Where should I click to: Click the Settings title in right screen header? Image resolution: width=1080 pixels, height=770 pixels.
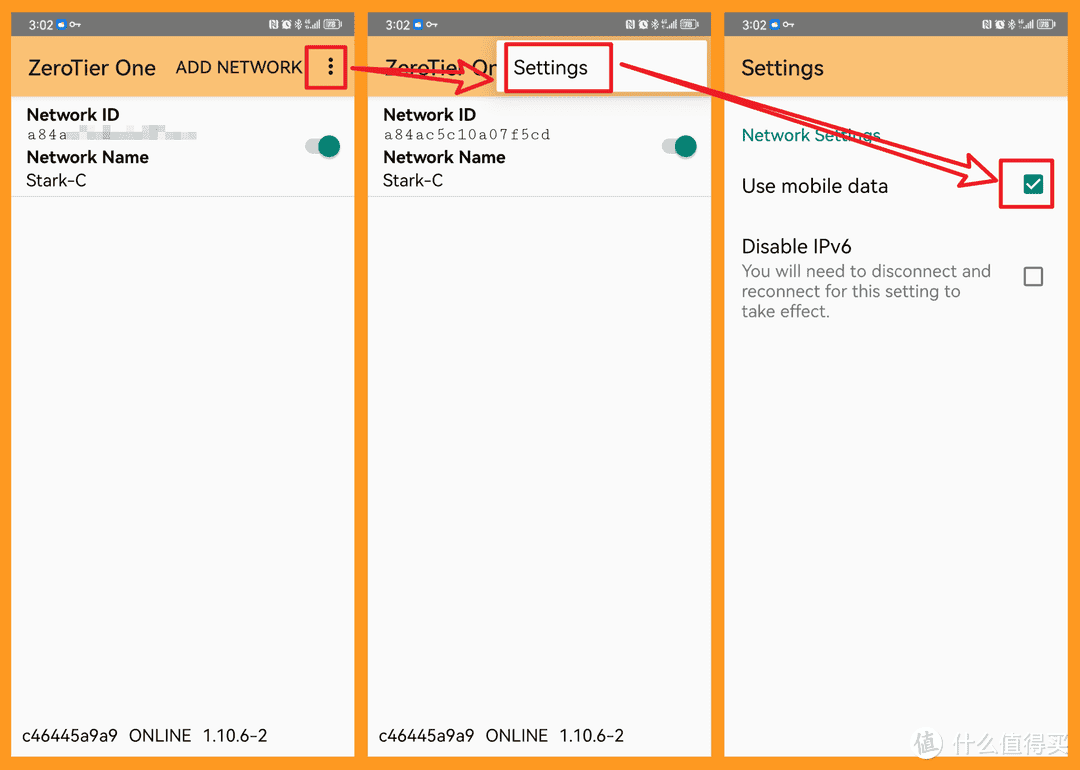point(782,68)
